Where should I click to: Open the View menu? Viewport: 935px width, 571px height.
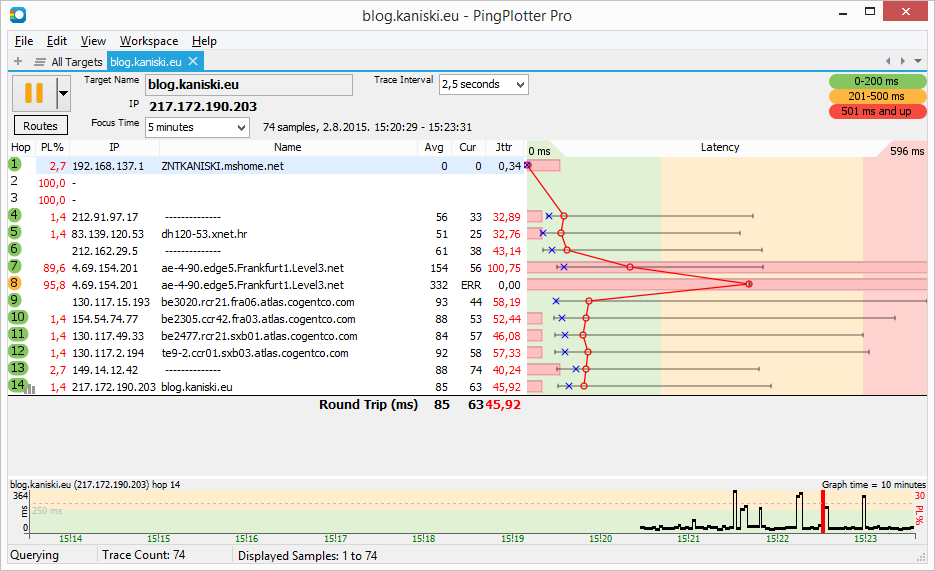click(x=93, y=41)
